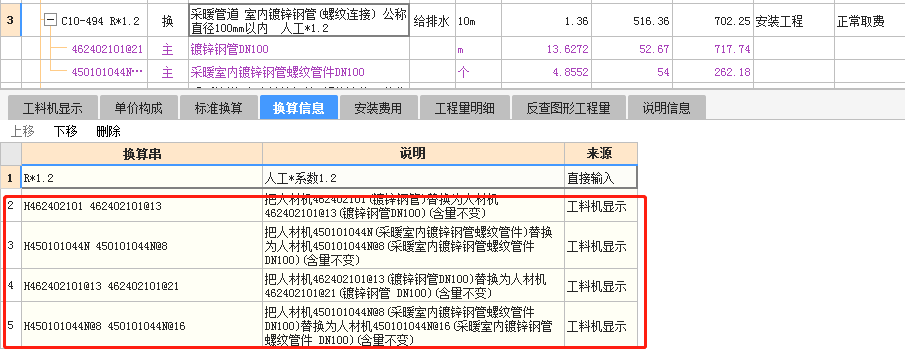This screenshot has width=905, height=362.
Task: Select row number 5 in conversion table
Action: (x=10, y=325)
